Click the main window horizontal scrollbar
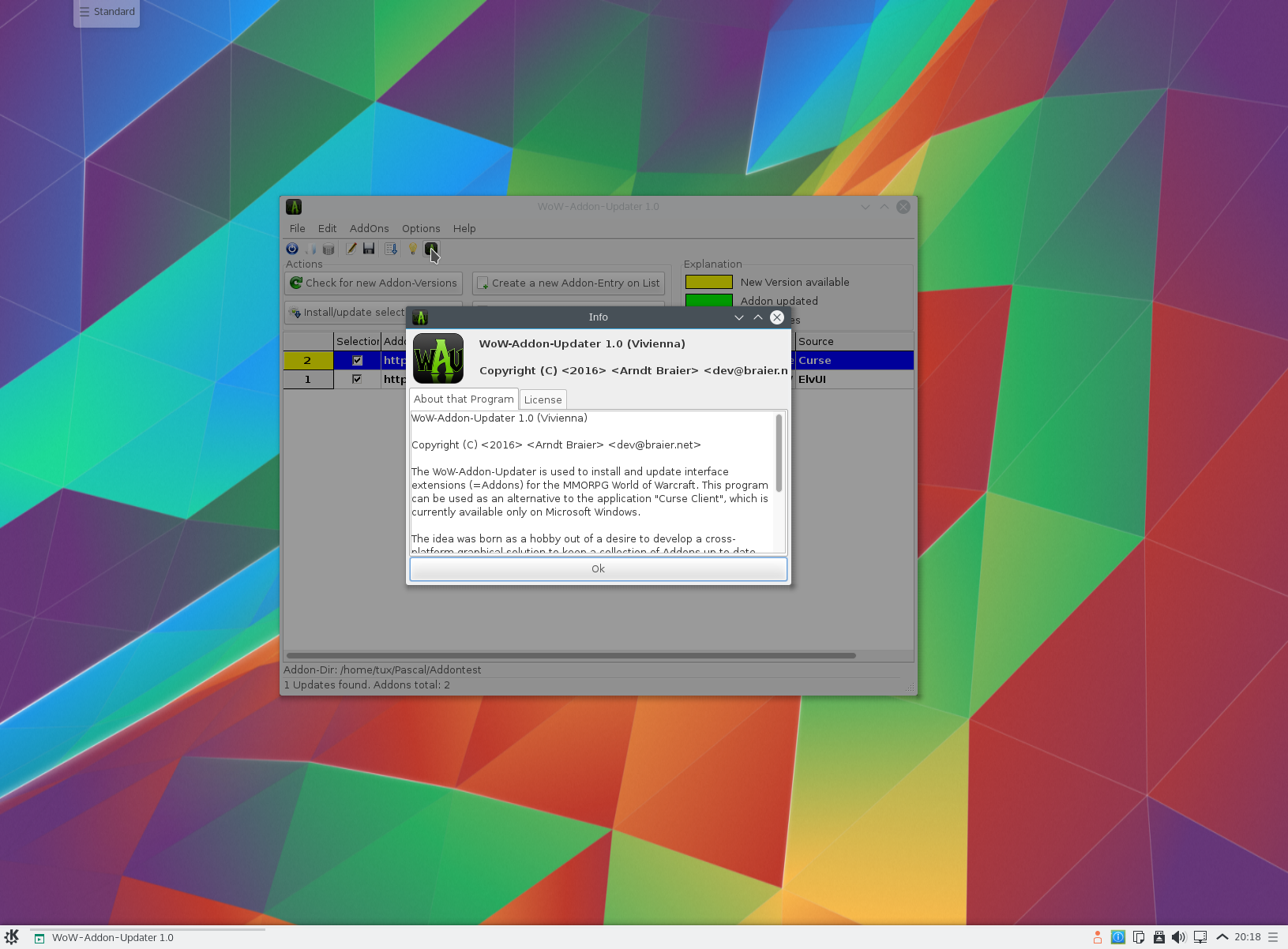1288x949 pixels. click(571, 655)
